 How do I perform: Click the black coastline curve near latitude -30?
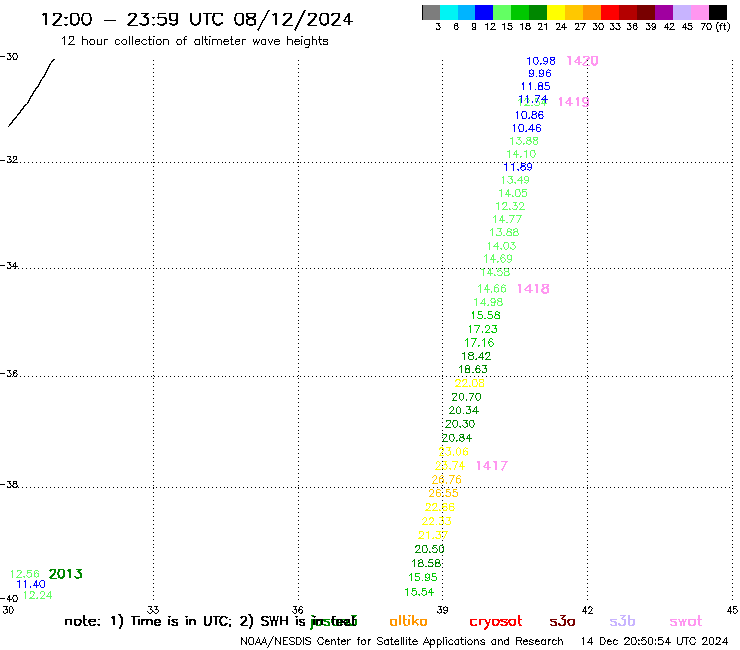[31, 93]
